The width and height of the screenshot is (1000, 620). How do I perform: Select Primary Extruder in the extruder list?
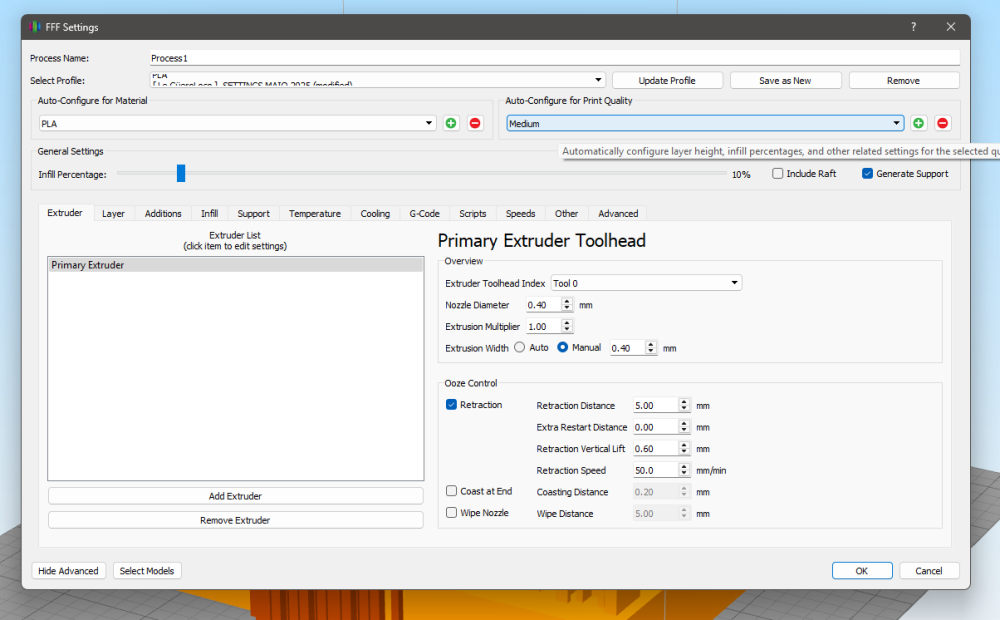235,265
